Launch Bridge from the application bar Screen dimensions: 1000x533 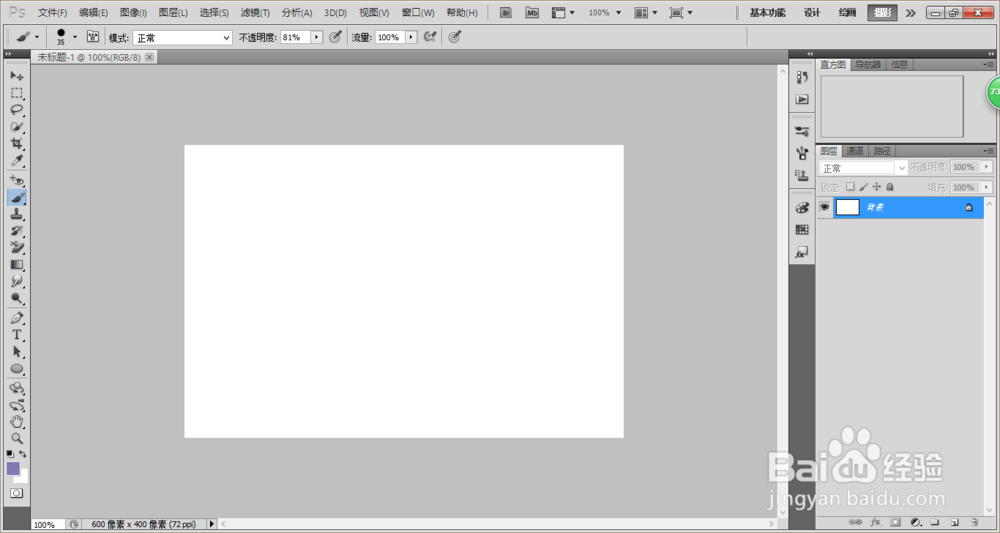pos(506,12)
